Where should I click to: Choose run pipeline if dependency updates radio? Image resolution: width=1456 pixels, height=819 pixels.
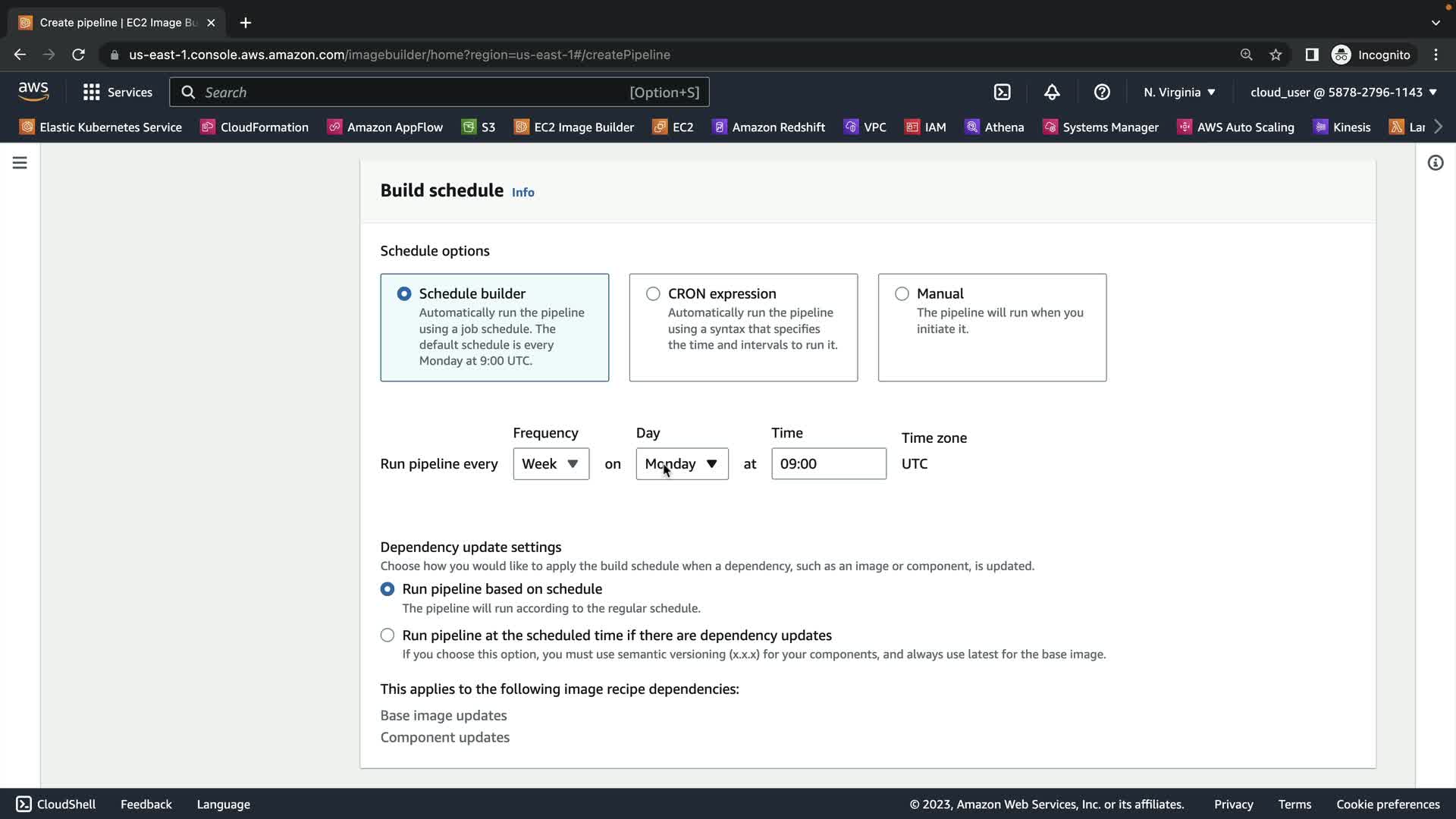point(388,635)
